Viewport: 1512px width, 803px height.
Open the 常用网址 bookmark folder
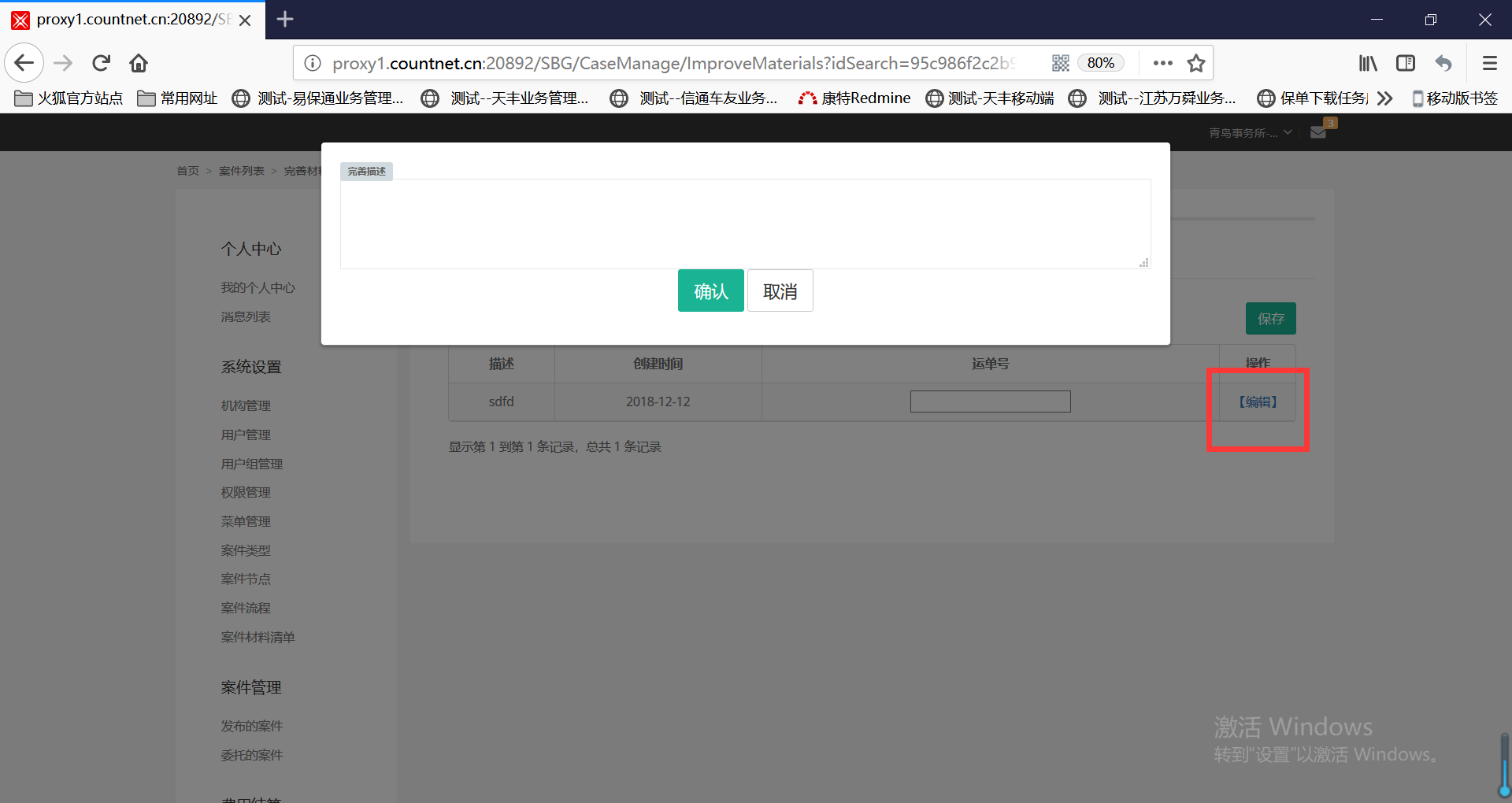[177, 98]
